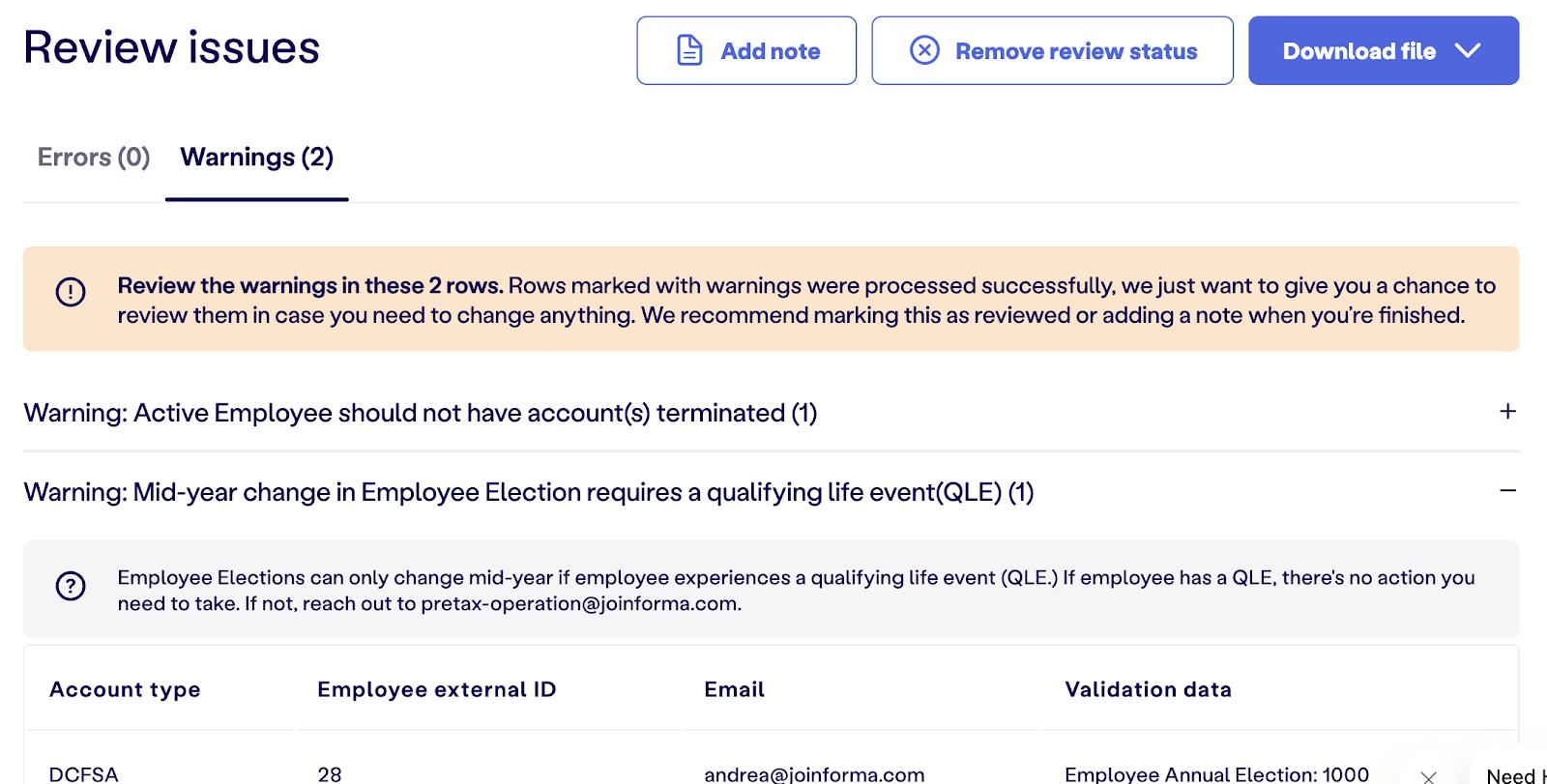Click Remove review status button
The height and width of the screenshot is (784, 1547).
[x=1052, y=50]
